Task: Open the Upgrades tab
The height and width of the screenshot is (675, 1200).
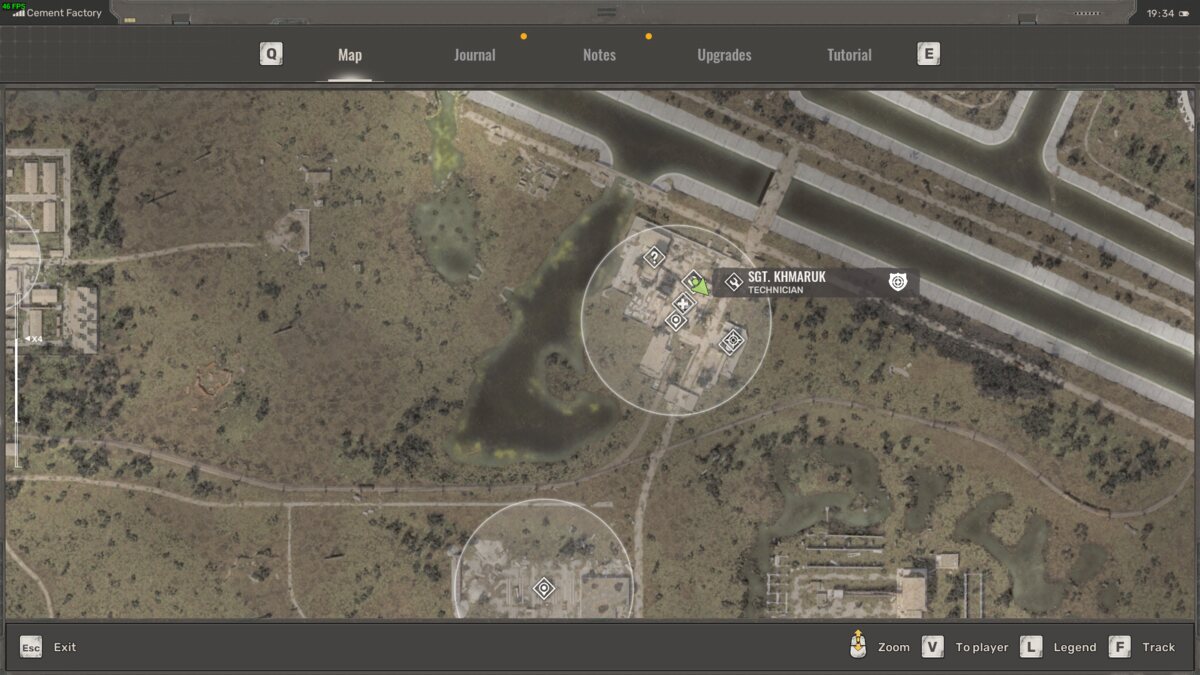Action: (x=724, y=55)
